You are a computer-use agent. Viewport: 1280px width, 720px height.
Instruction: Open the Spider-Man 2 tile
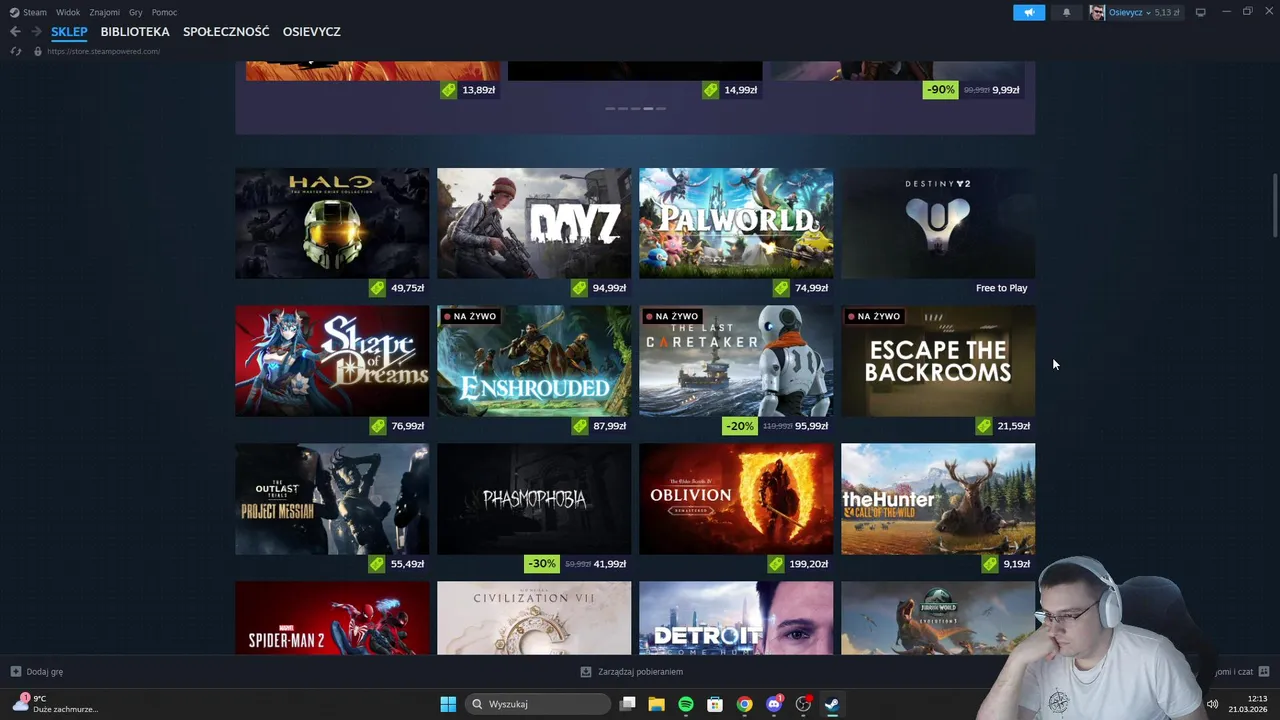pyautogui.click(x=332, y=618)
